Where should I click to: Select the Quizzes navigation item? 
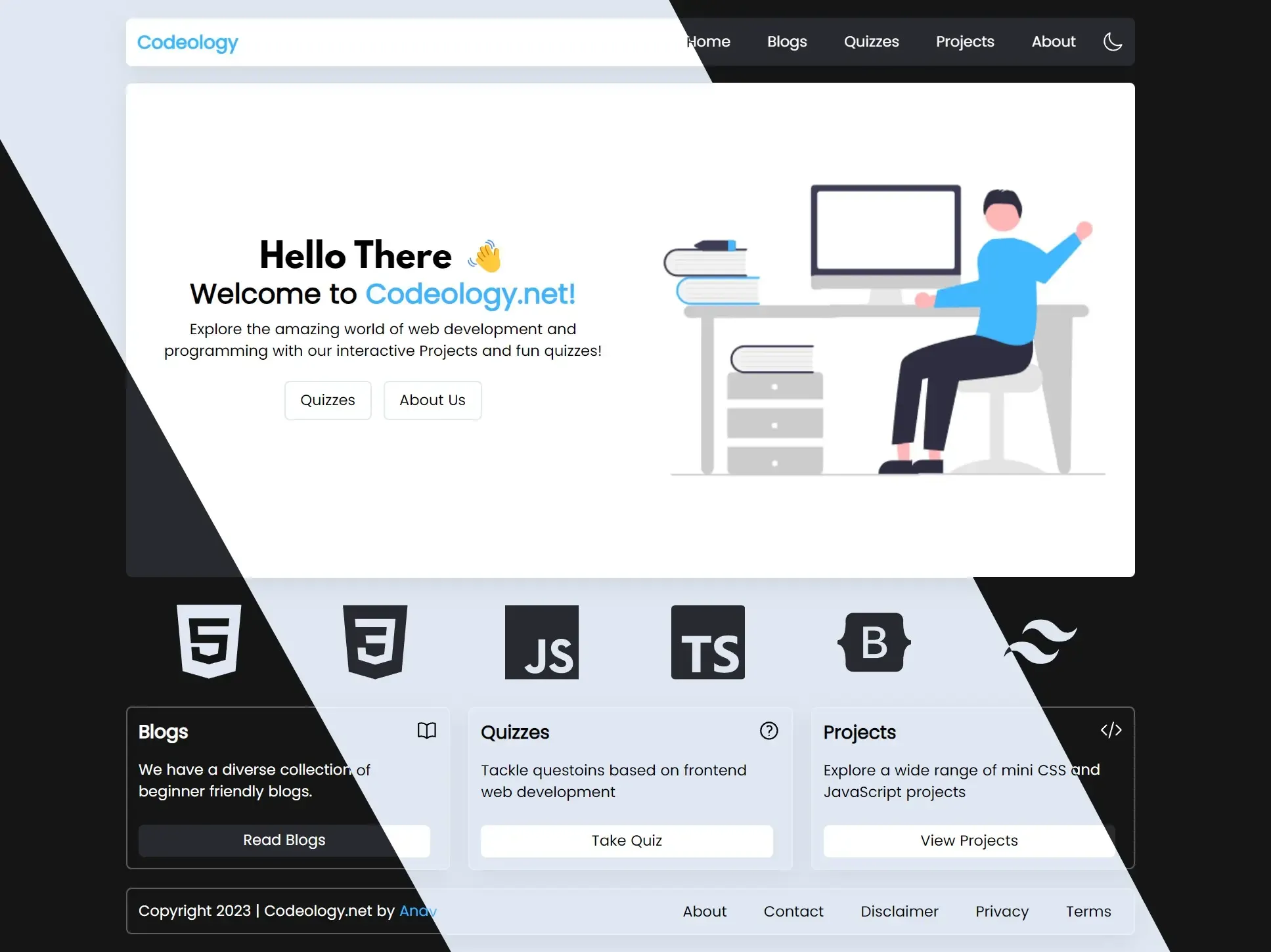(x=870, y=41)
